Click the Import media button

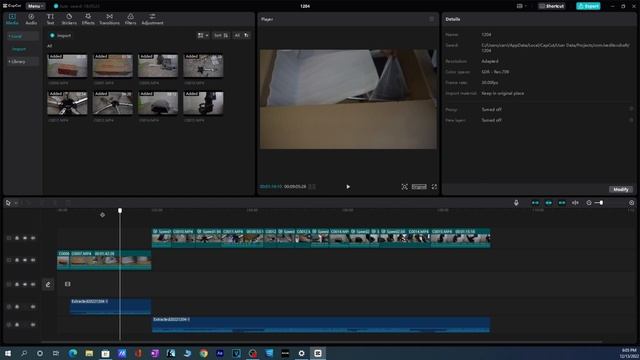(60, 36)
